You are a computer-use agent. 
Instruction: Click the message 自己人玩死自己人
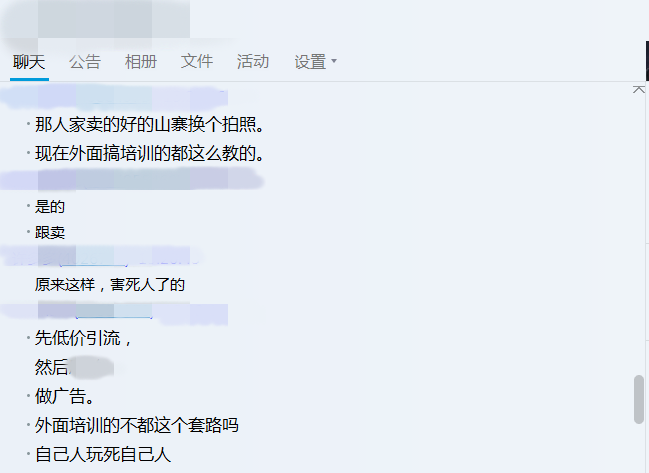[103, 454]
